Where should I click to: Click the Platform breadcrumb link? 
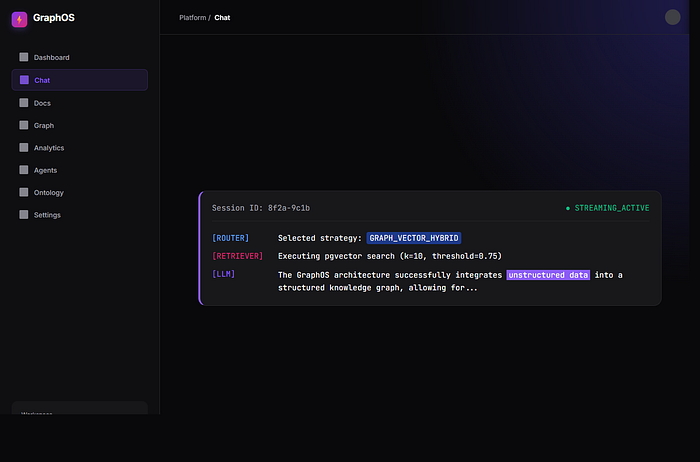pos(192,18)
